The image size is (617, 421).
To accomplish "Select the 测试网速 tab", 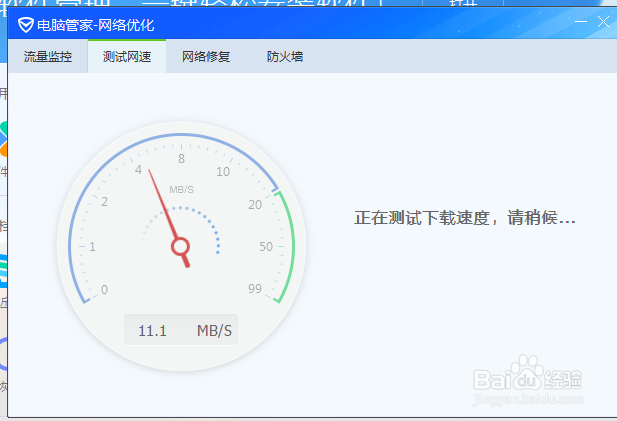I will coord(127,57).
